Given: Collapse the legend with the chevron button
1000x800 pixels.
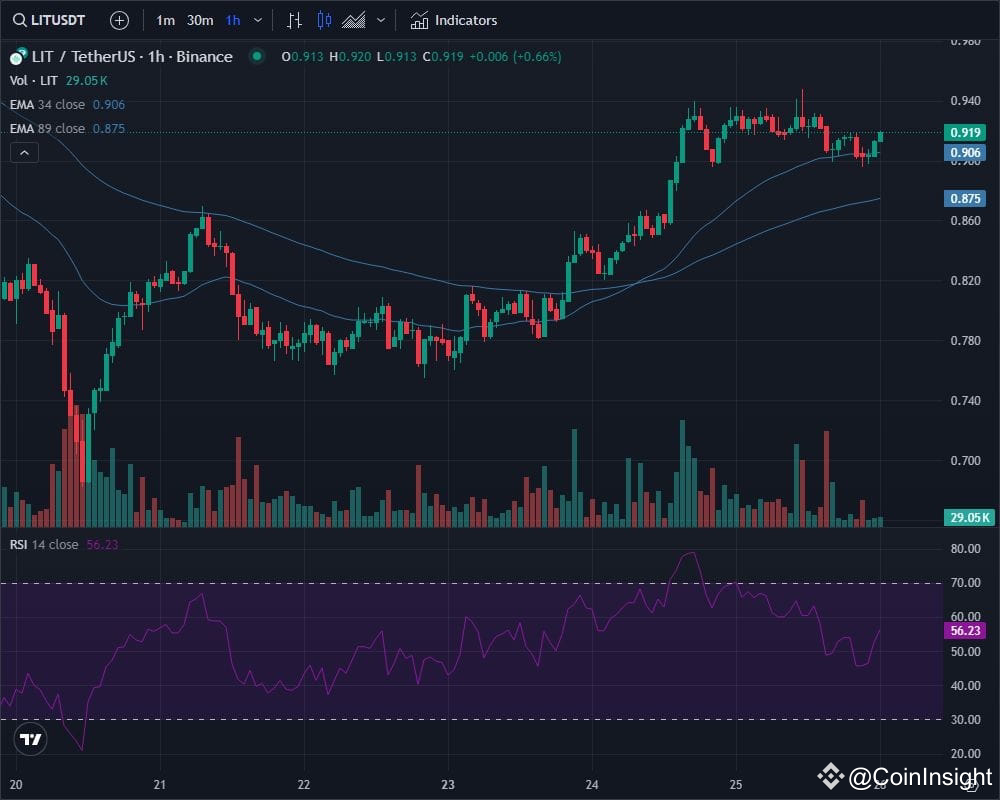Looking at the screenshot, I should [23, 152].
